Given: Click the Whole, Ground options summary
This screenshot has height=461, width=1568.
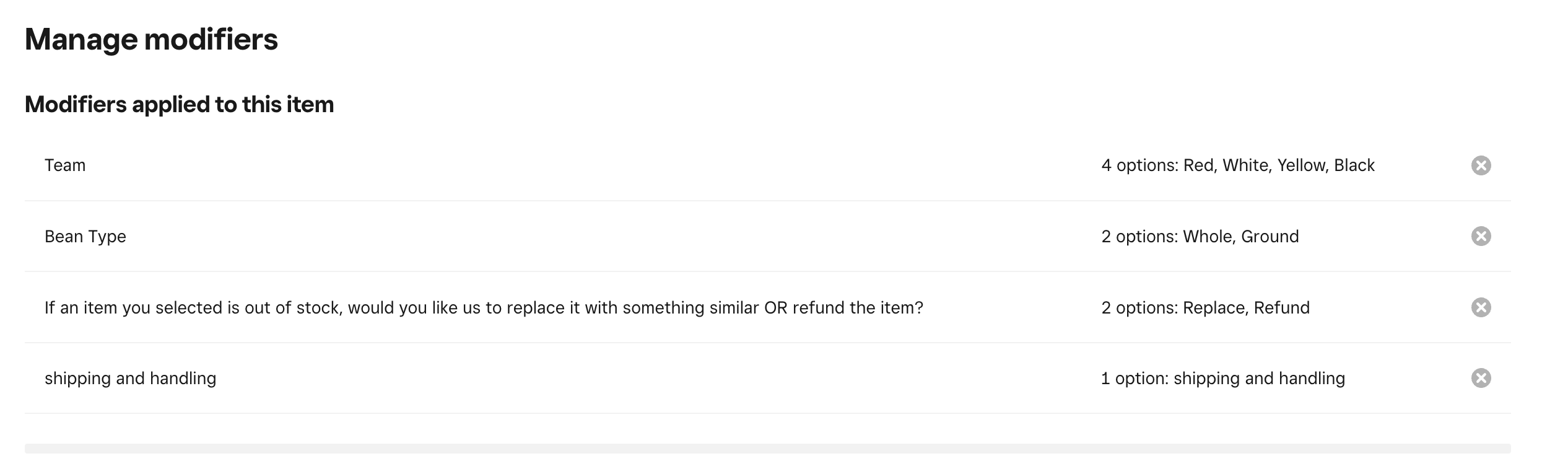Looking at the screenshot, I should point(1240,237).
